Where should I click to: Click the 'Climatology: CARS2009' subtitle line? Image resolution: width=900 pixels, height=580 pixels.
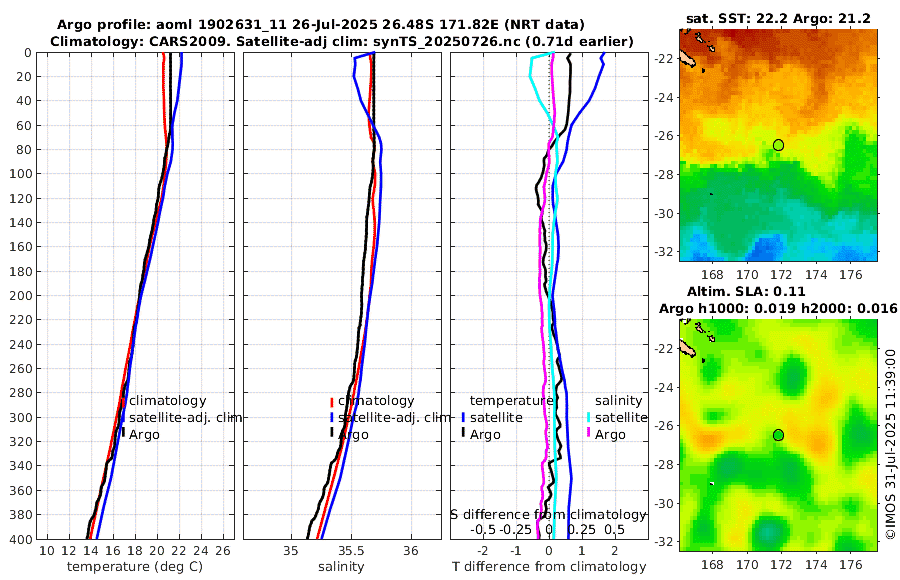click(x=342, y=41)
